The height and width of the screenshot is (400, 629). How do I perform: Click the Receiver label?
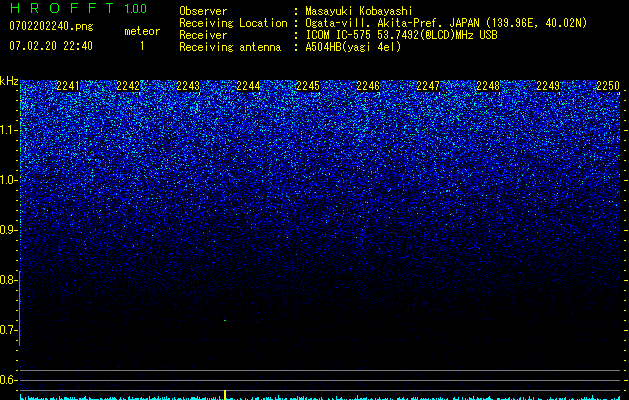[x=203, y=35]
